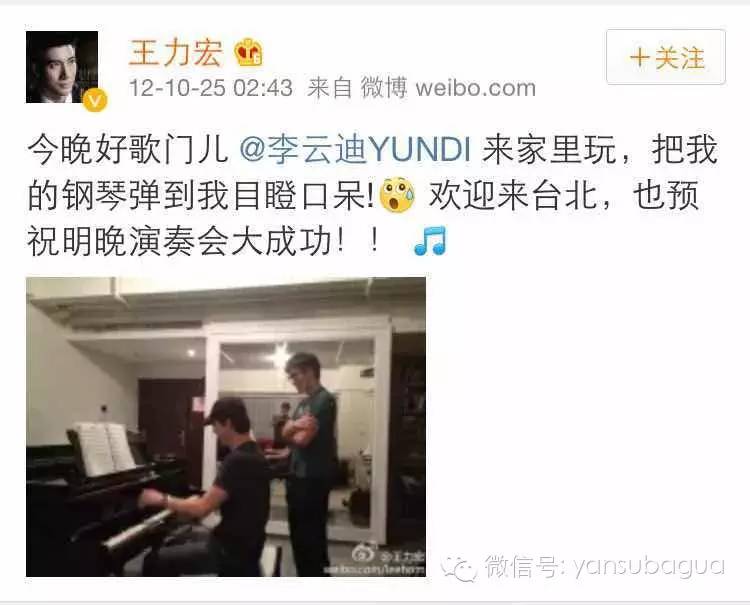This screenshot has width=750, height=605.
Task: Click the weibo.com source link
Action: coord(475,88)
